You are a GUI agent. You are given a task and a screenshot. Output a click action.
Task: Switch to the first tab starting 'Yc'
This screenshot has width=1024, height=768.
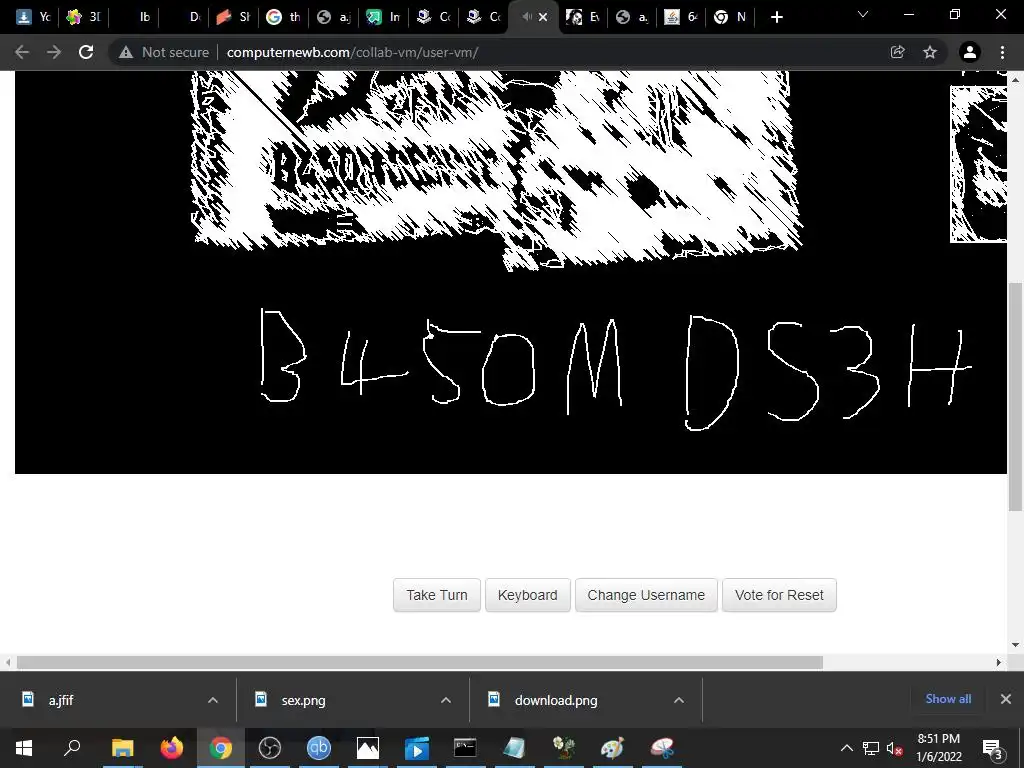[33, 17]
